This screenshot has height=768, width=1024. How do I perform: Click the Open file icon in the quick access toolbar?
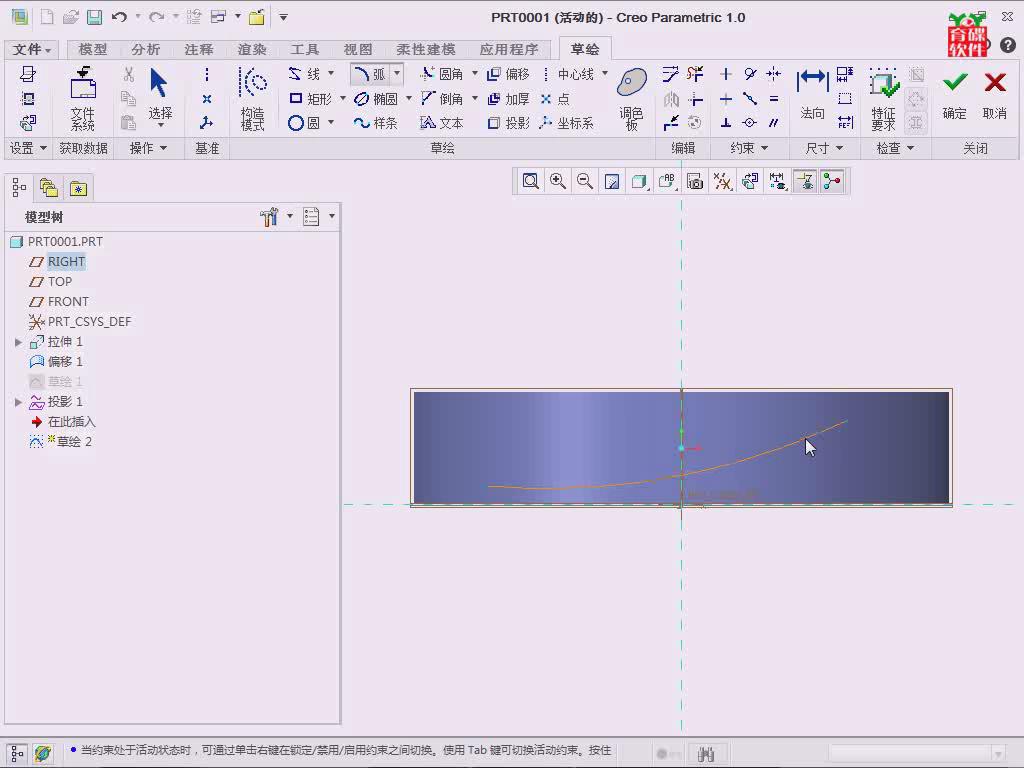coord(71,17)
